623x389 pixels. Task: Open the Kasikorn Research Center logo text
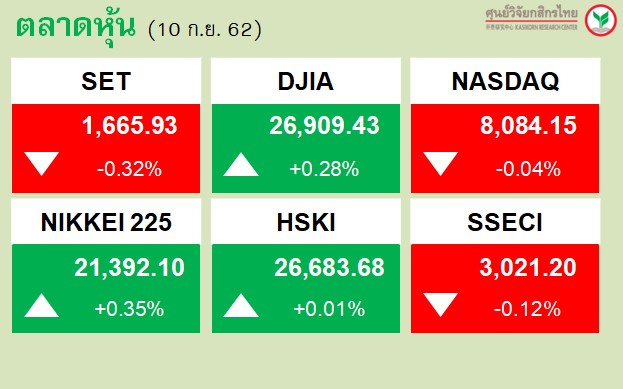point(532,19)
